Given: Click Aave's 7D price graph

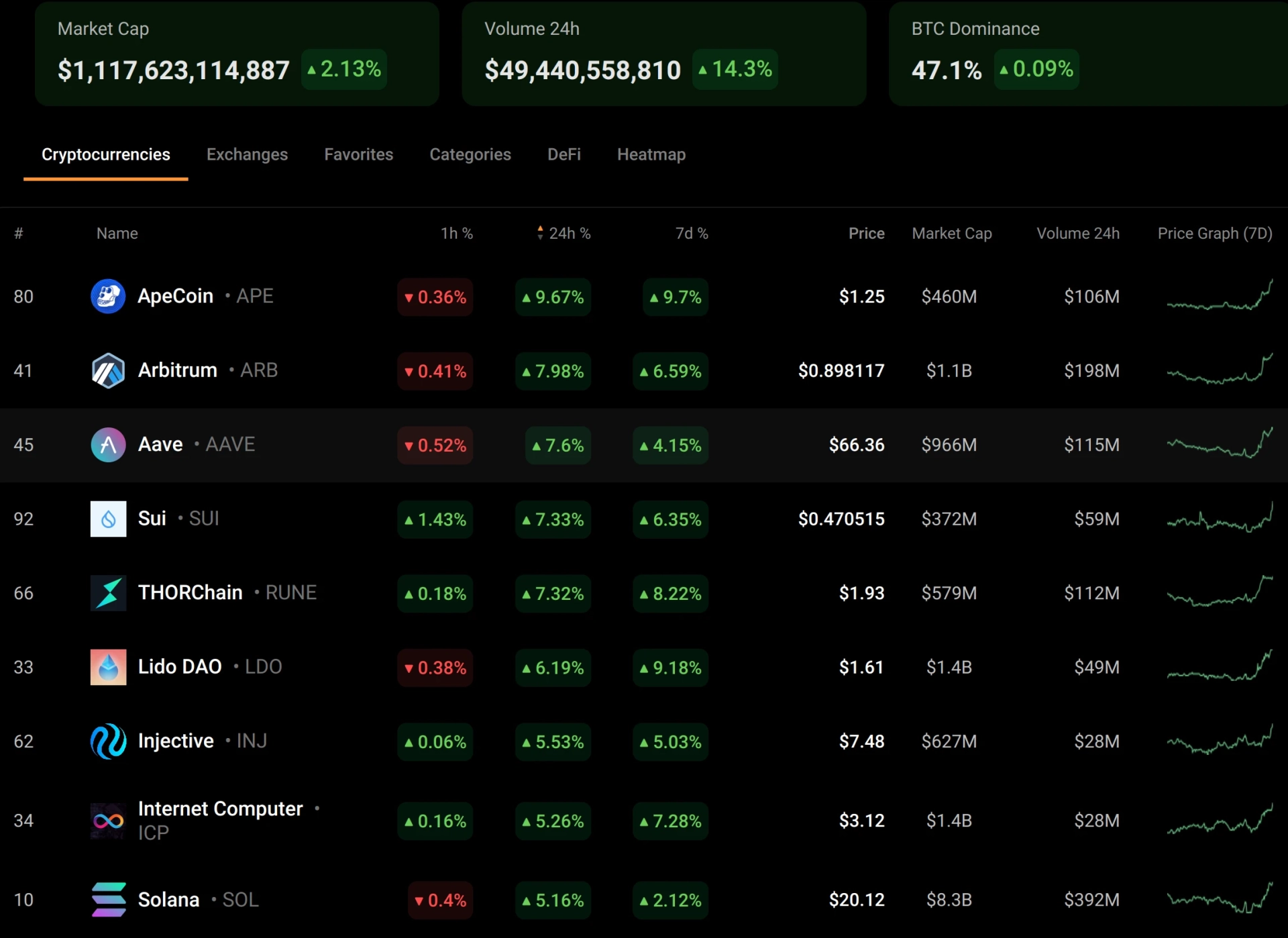Looking at the screenshot, I should 1220,444.
